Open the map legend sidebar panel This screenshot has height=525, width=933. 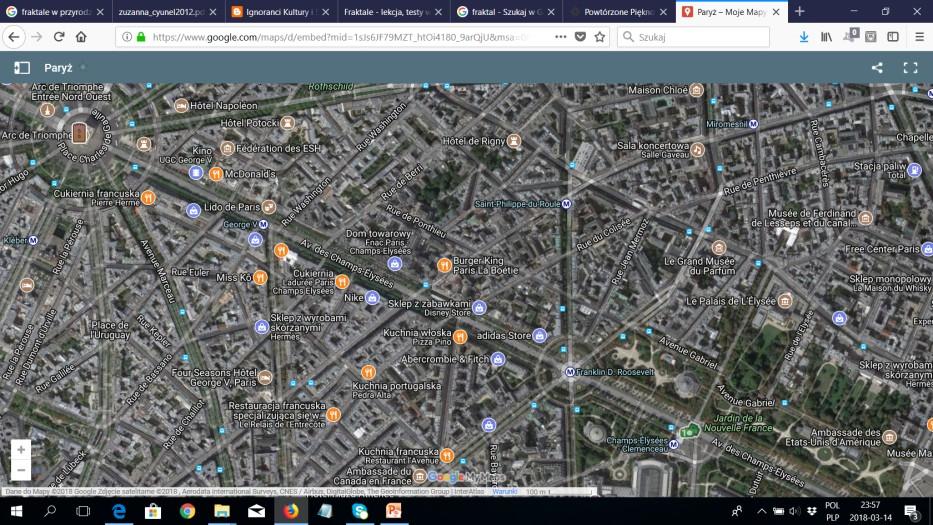22,68
